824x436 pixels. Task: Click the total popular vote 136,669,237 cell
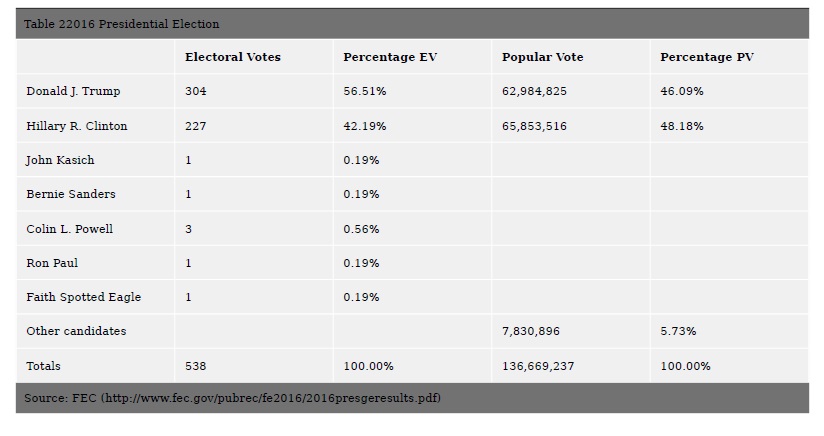(x=538, y=366)
